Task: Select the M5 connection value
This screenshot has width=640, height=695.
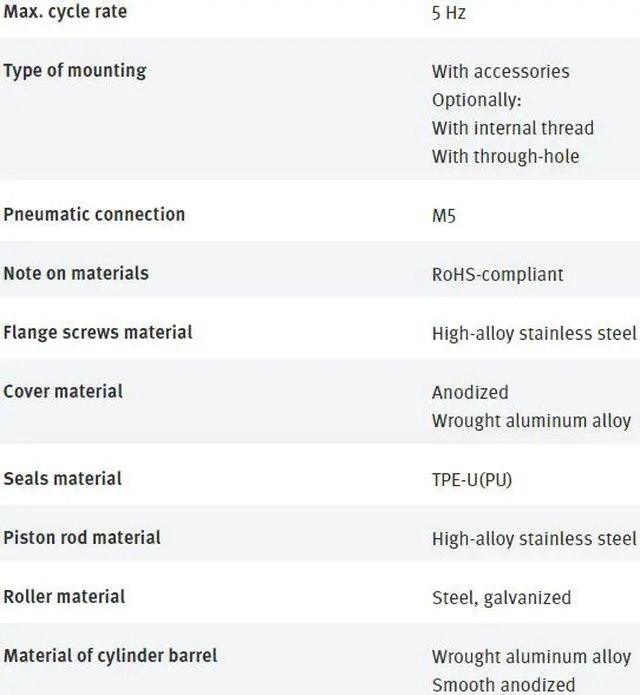Action: pyautogui.click(x=444, y=216)
